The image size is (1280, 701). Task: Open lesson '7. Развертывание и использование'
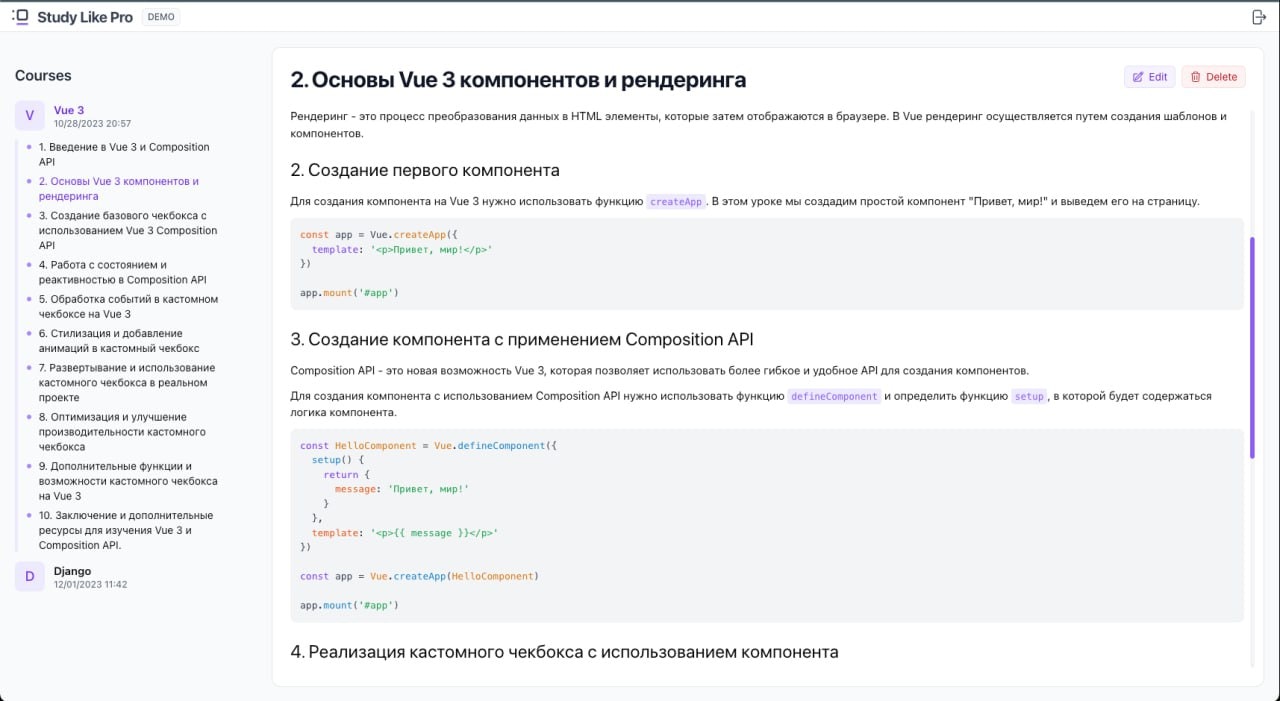pyautogui.click(x=126, y=382)
